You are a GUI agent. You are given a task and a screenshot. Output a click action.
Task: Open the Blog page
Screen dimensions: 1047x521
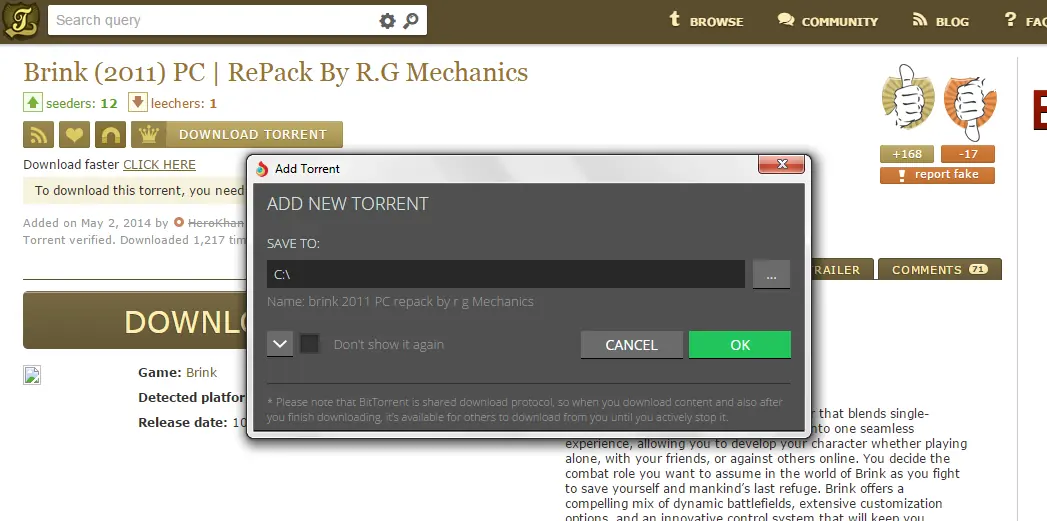click(941, 21)
